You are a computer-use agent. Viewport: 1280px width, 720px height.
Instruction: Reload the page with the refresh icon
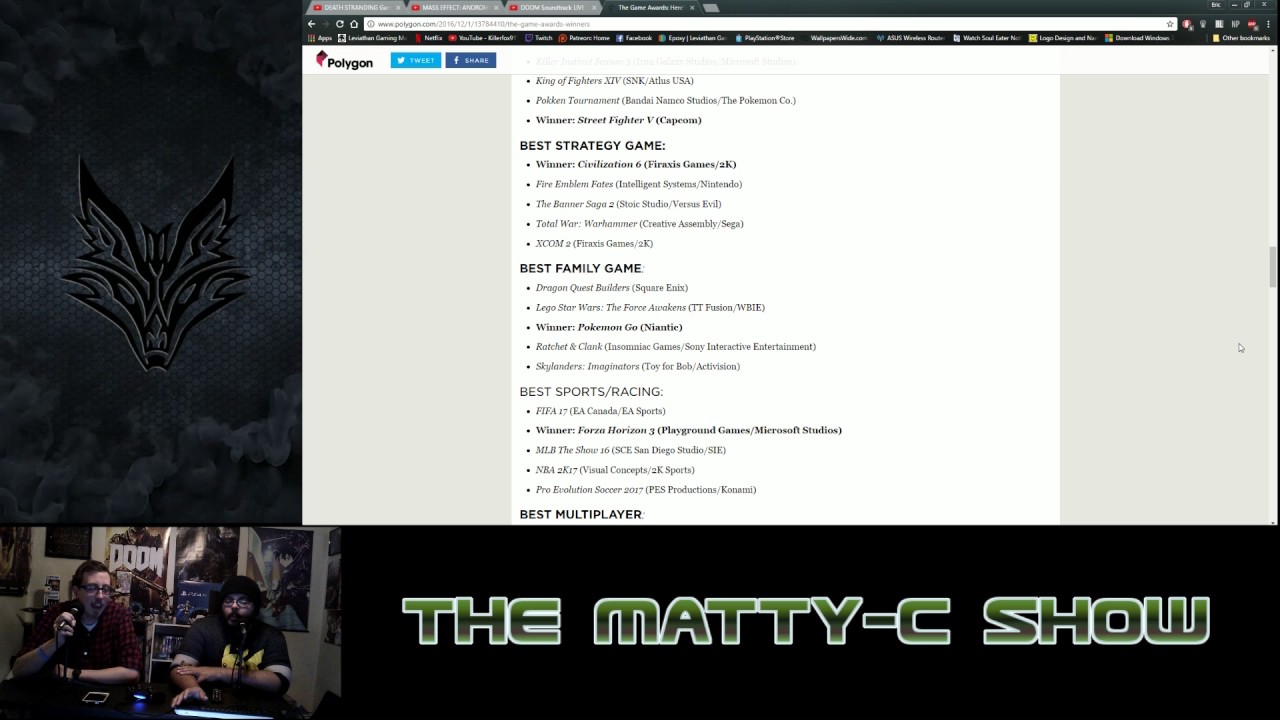(x=340, y=24)
